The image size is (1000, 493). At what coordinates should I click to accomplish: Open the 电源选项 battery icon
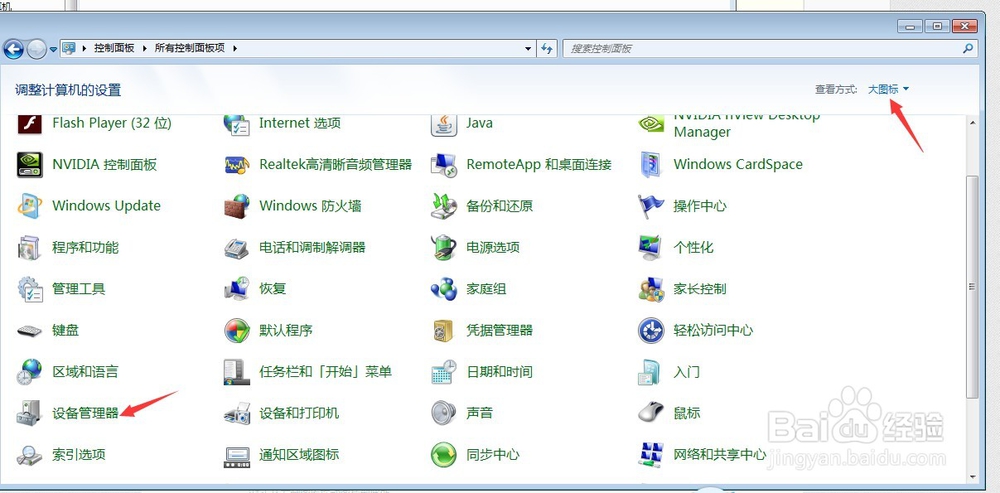pos(444,247)
